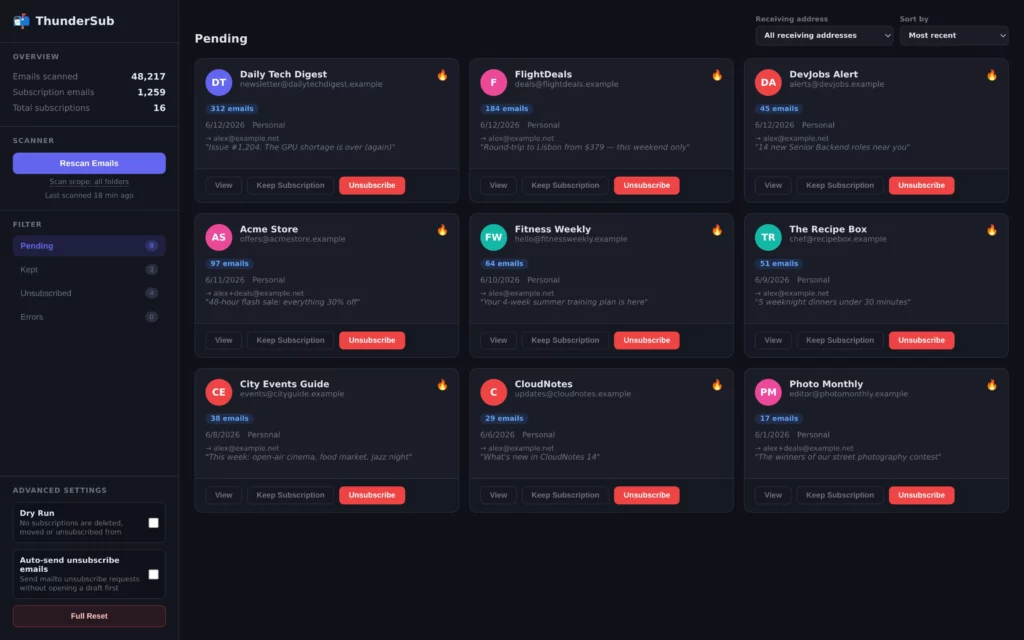Click the flame icon on CloudNotes card
This screenshot has width=1024, height=640.
[717, 385]
